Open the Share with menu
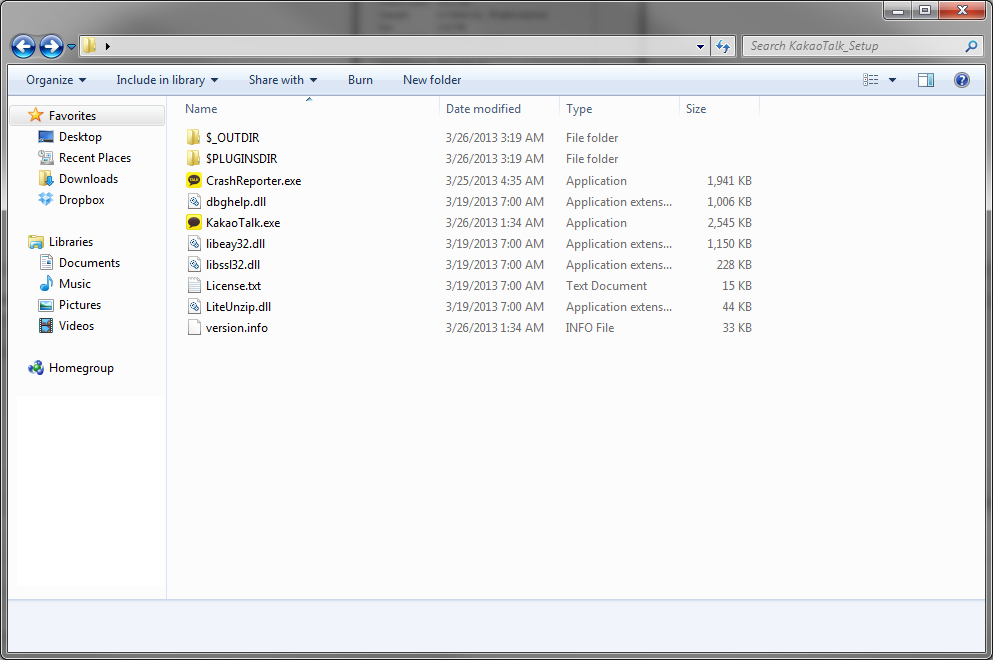Screen dimensions: 993x660 click(283, 80)
